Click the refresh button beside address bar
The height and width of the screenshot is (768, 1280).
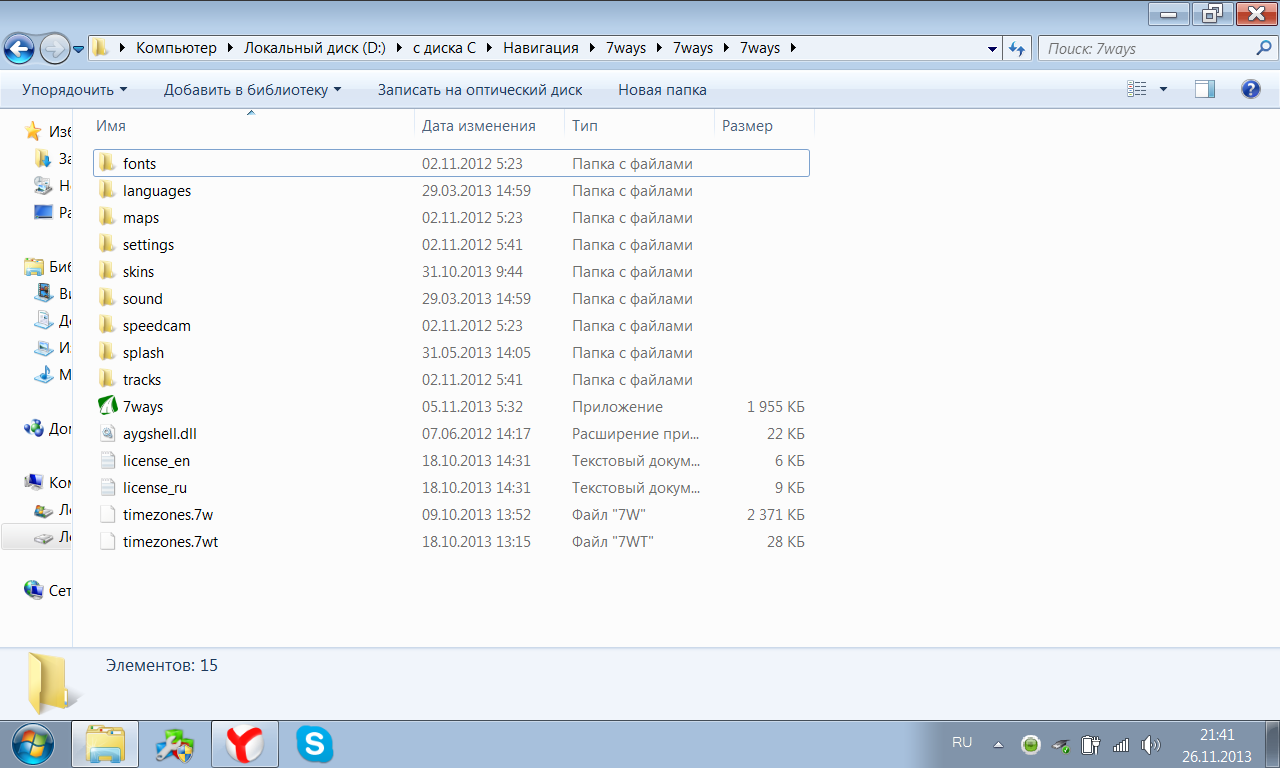[1017, 48]
